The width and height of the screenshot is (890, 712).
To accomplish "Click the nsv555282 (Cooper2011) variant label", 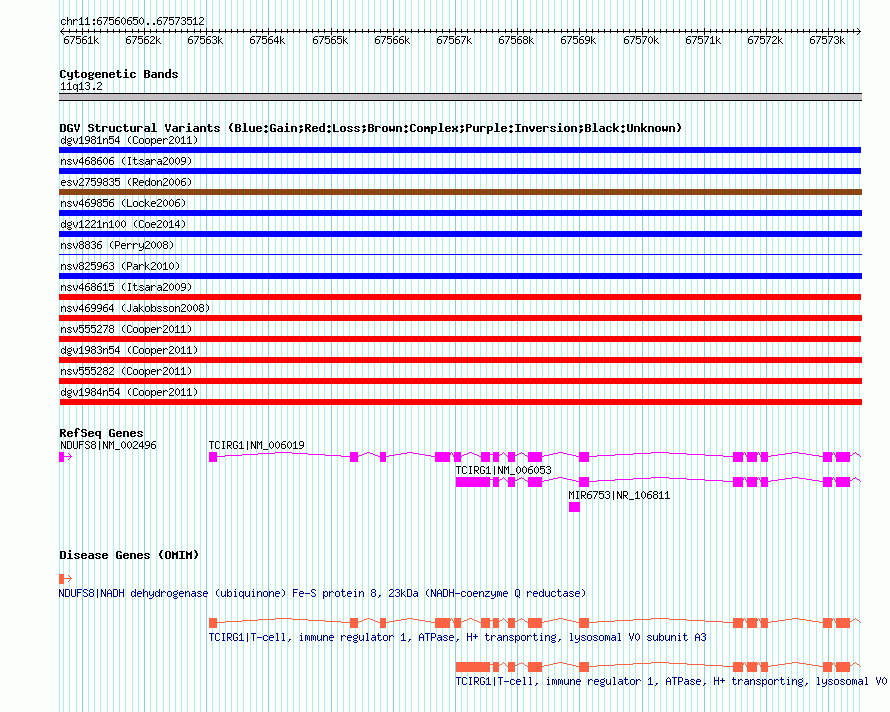I will click(x=126, y=371).
